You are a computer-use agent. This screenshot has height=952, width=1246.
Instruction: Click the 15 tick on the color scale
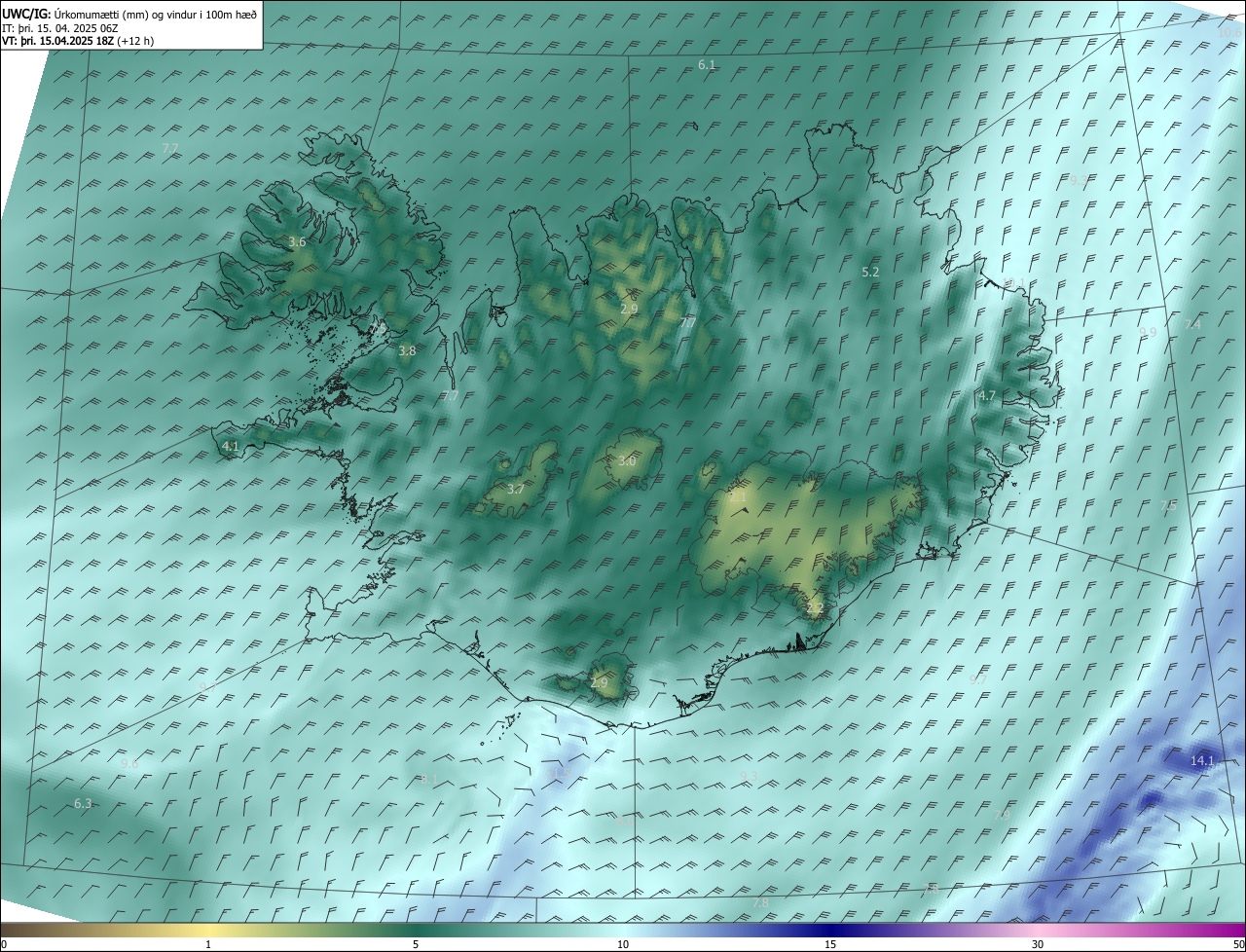[830, 944]
